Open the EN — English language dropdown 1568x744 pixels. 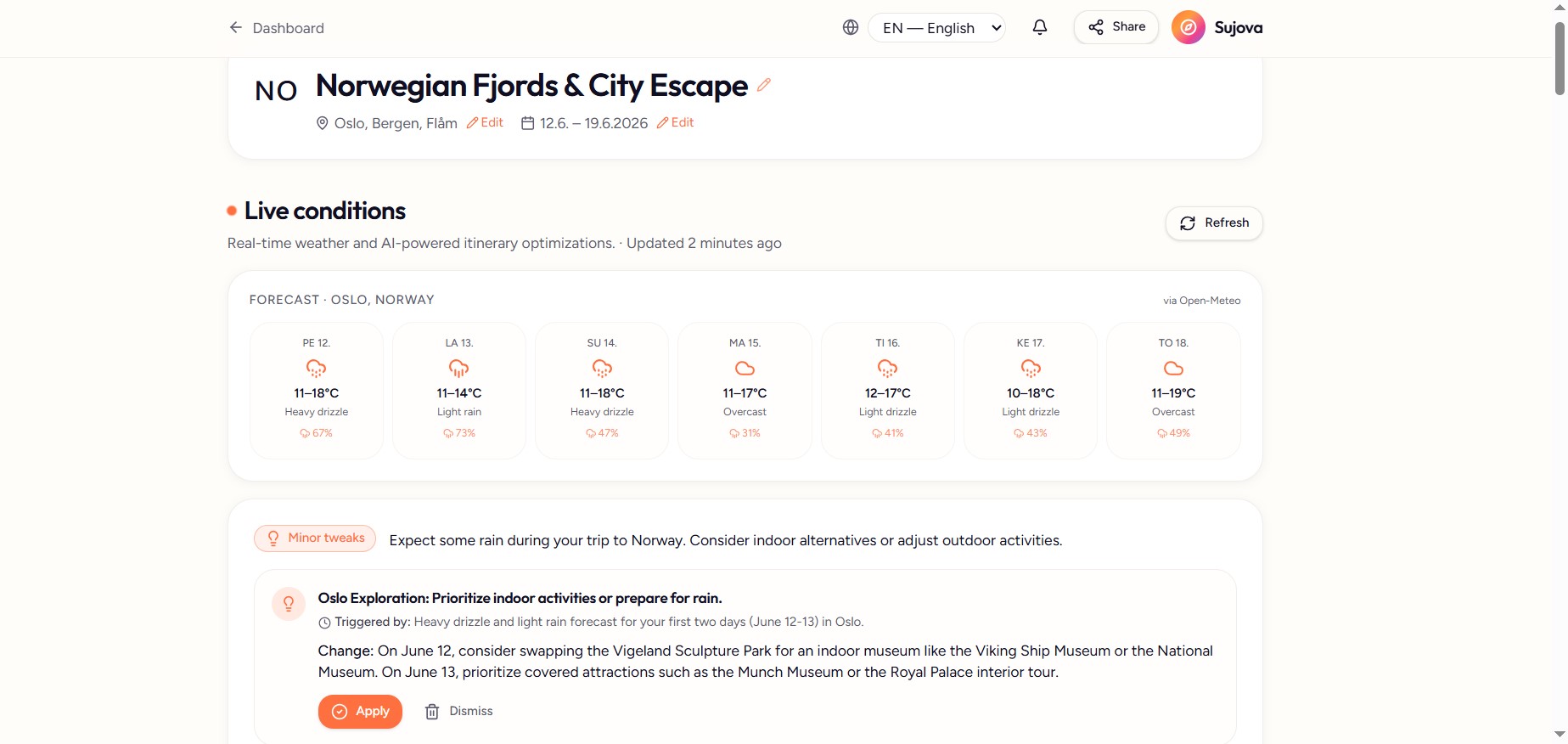(936, 28)
